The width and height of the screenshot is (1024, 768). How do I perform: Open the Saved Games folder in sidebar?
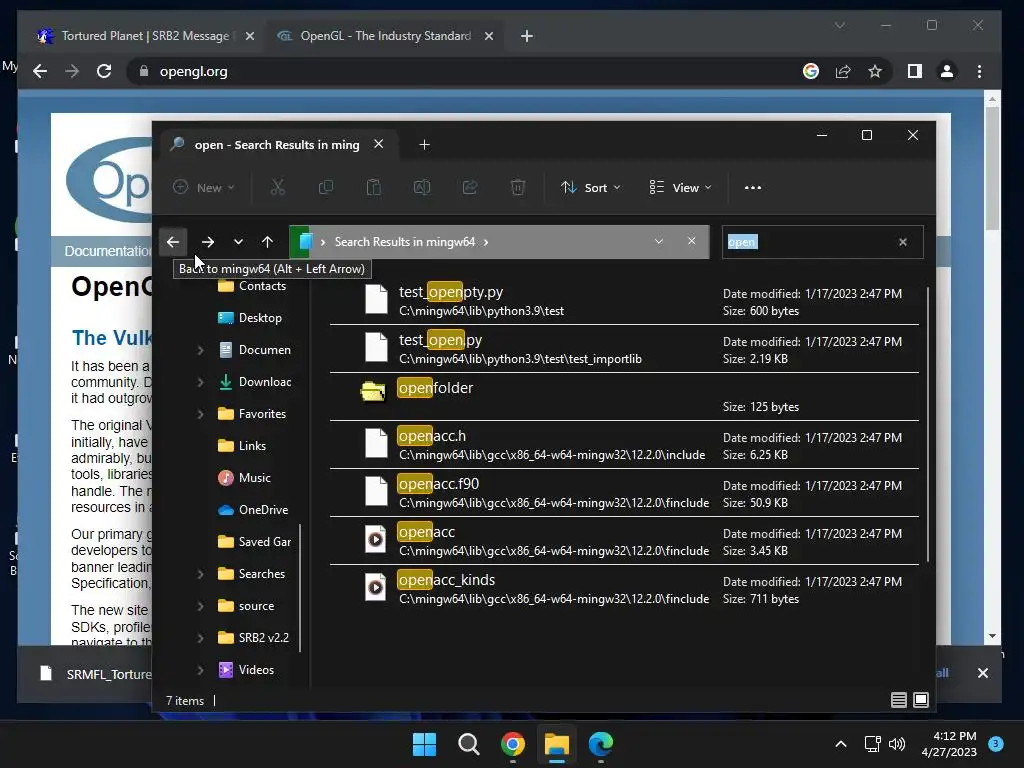point(255,542)
